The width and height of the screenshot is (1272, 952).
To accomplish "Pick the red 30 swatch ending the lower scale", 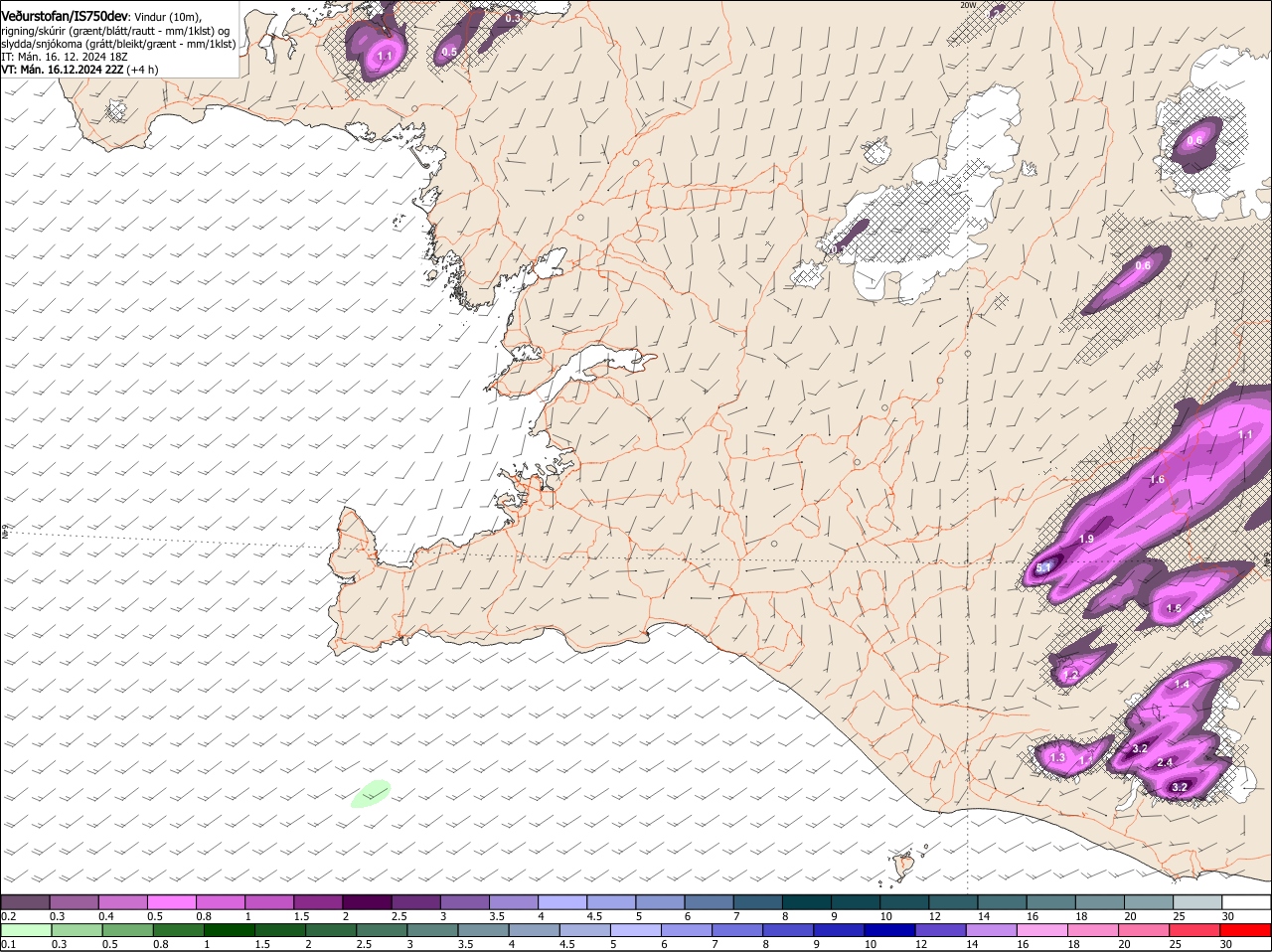I will click(x=1245, y=930).
